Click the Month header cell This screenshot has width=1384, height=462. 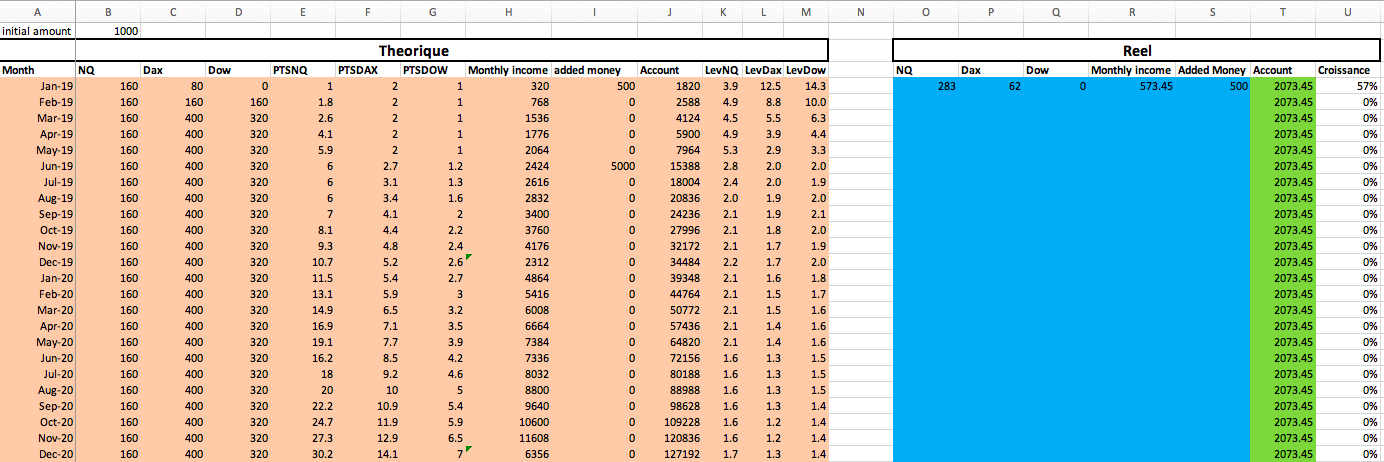click(37, 70)
